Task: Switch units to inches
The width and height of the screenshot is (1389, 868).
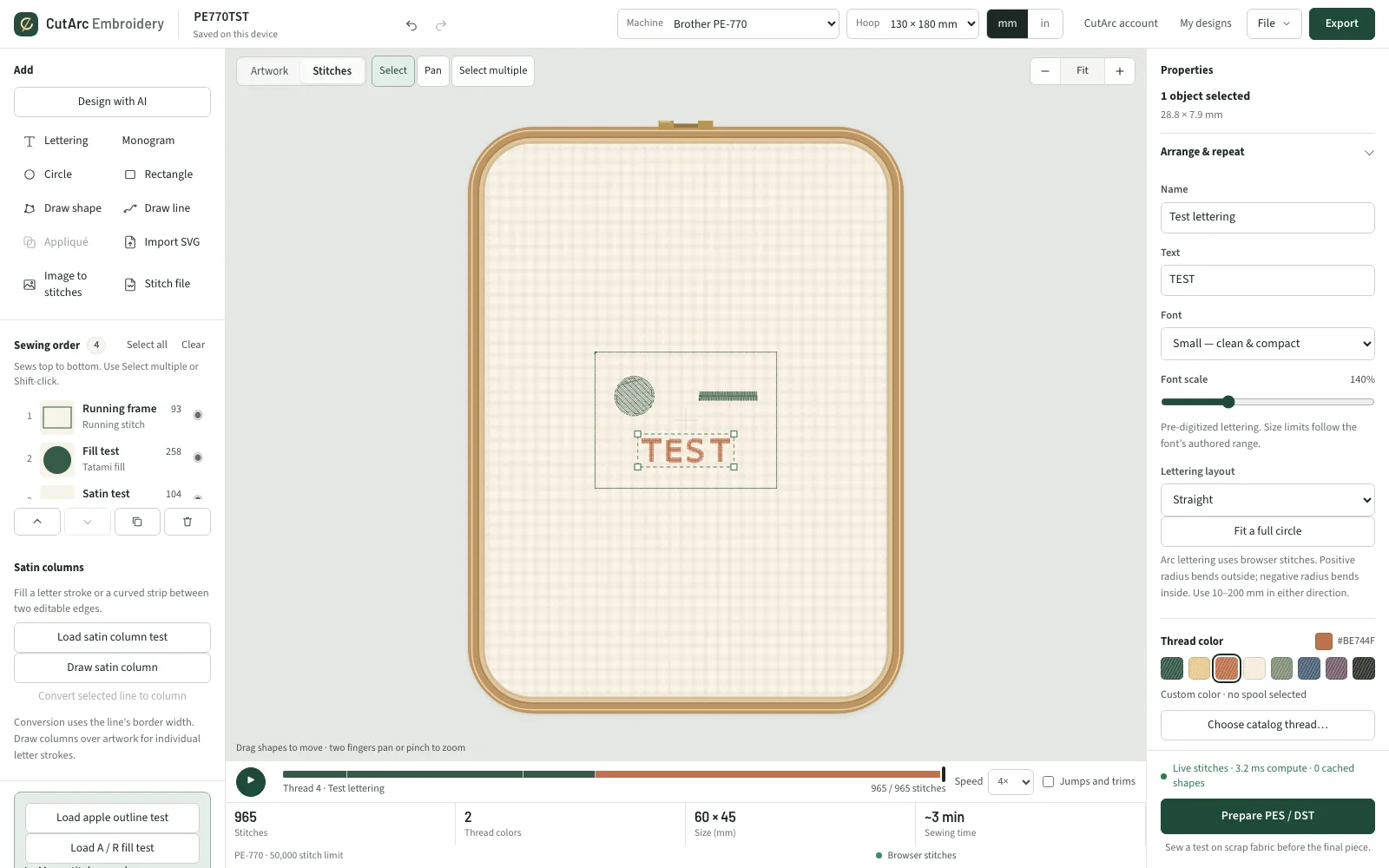Action: pyautogui.click(x=1045, y=24)
